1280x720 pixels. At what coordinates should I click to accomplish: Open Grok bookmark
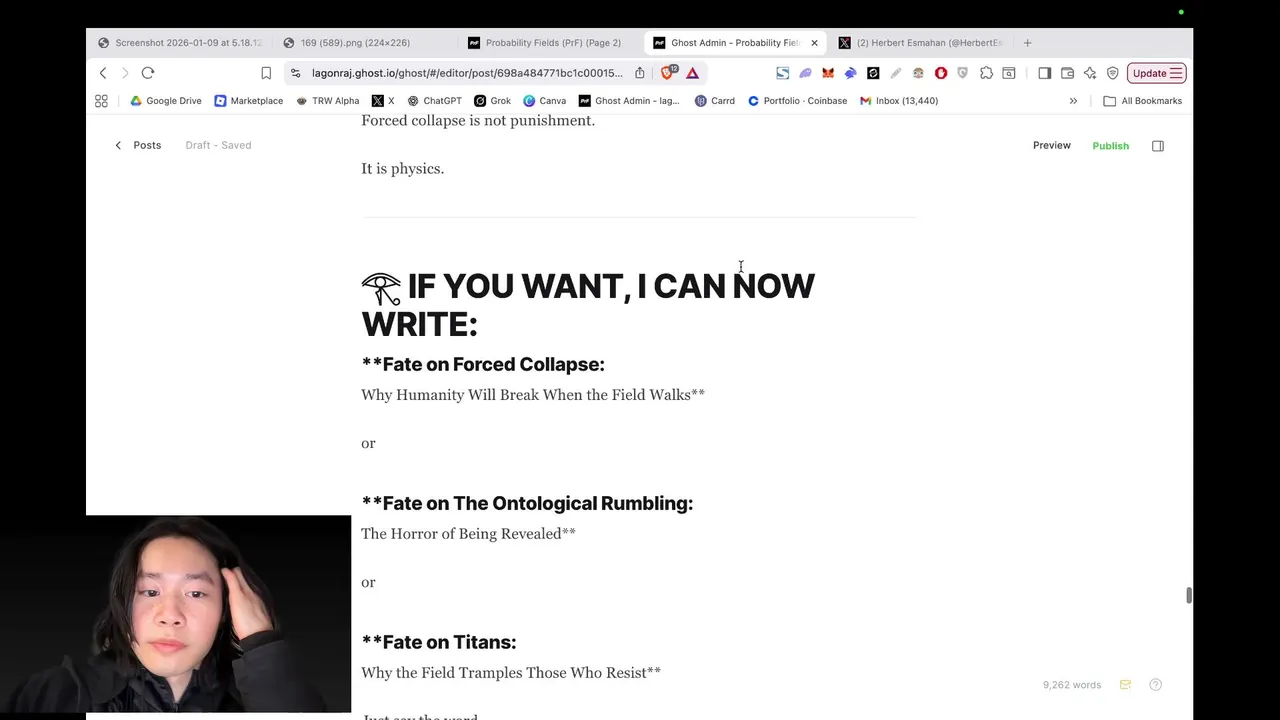tap(492, 101)
